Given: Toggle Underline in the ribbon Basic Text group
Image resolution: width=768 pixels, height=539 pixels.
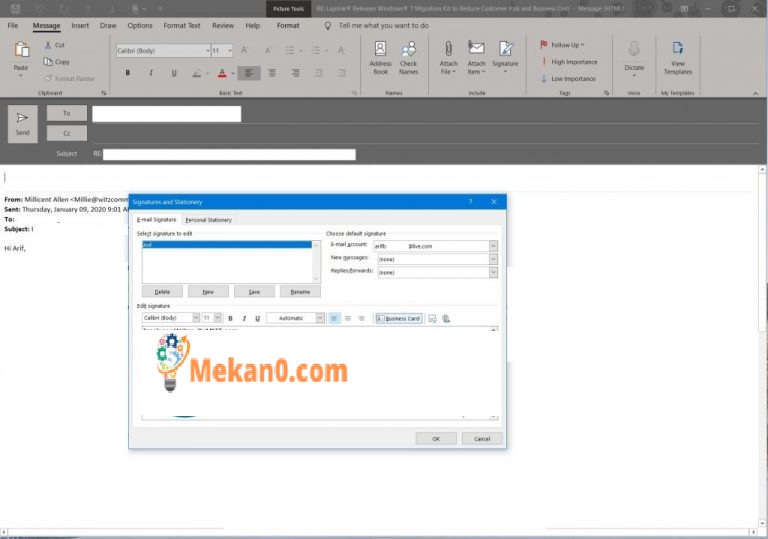Looking at the screenshot, I should (174, 73).
